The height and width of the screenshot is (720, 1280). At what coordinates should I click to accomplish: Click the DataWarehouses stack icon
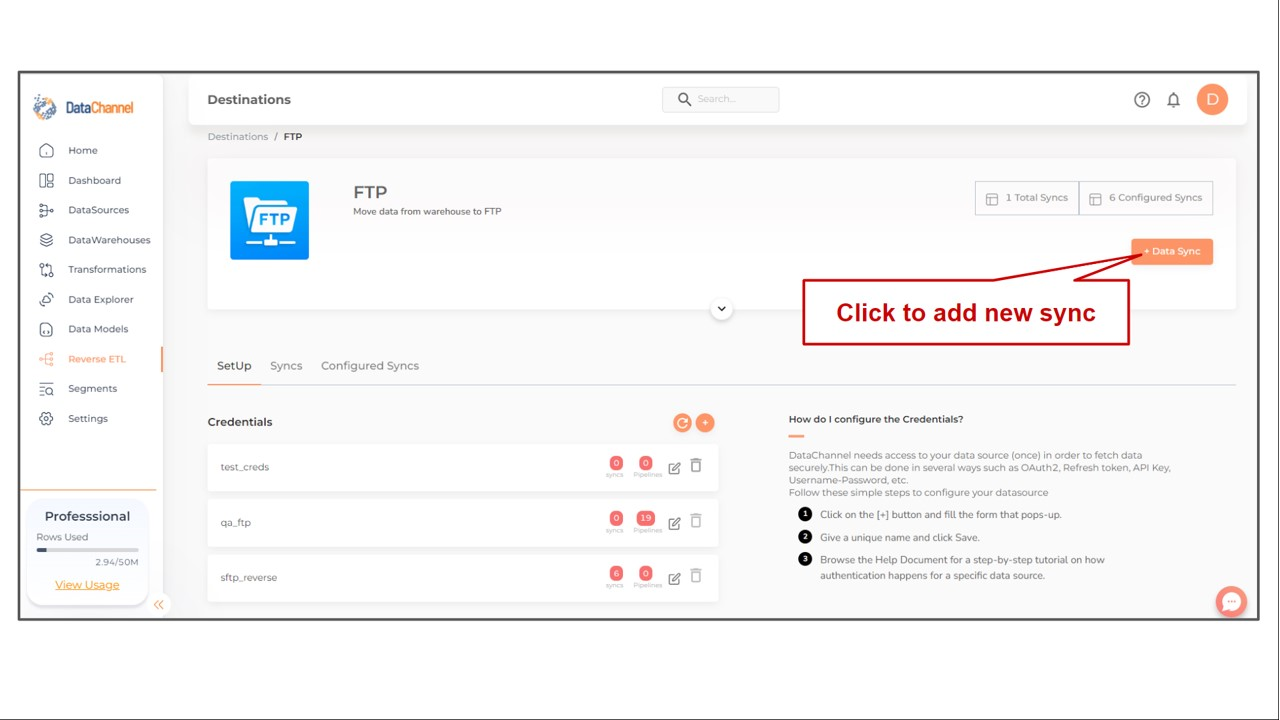point(46,240)
